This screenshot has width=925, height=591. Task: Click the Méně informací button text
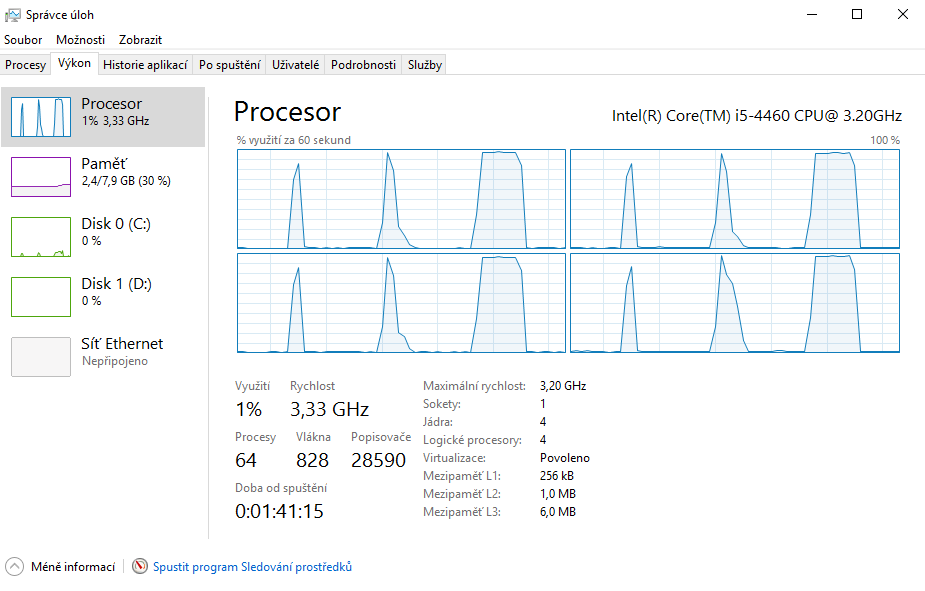click(72, 567)
